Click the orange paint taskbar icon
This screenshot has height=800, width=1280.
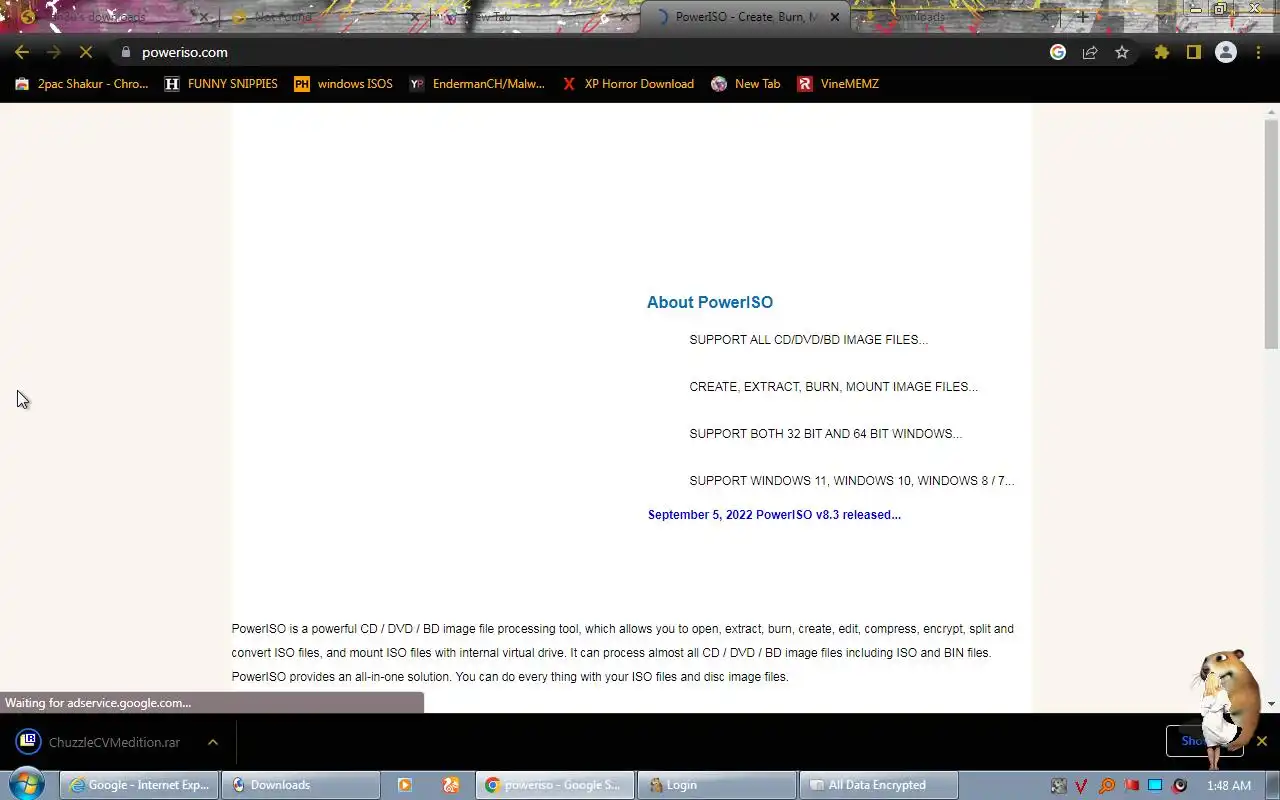(x=451, y=785)
